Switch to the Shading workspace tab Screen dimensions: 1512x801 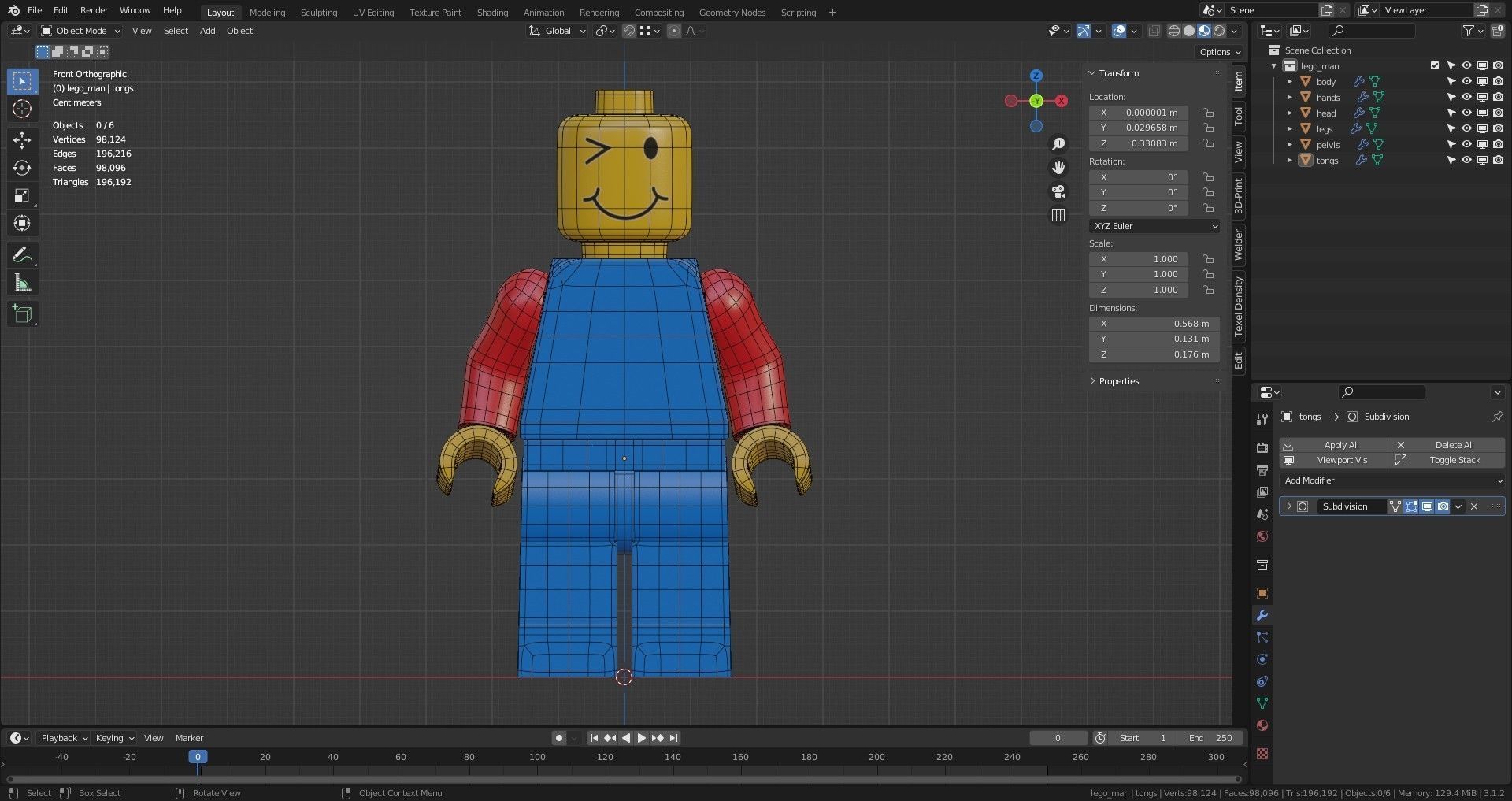(492, 13)
